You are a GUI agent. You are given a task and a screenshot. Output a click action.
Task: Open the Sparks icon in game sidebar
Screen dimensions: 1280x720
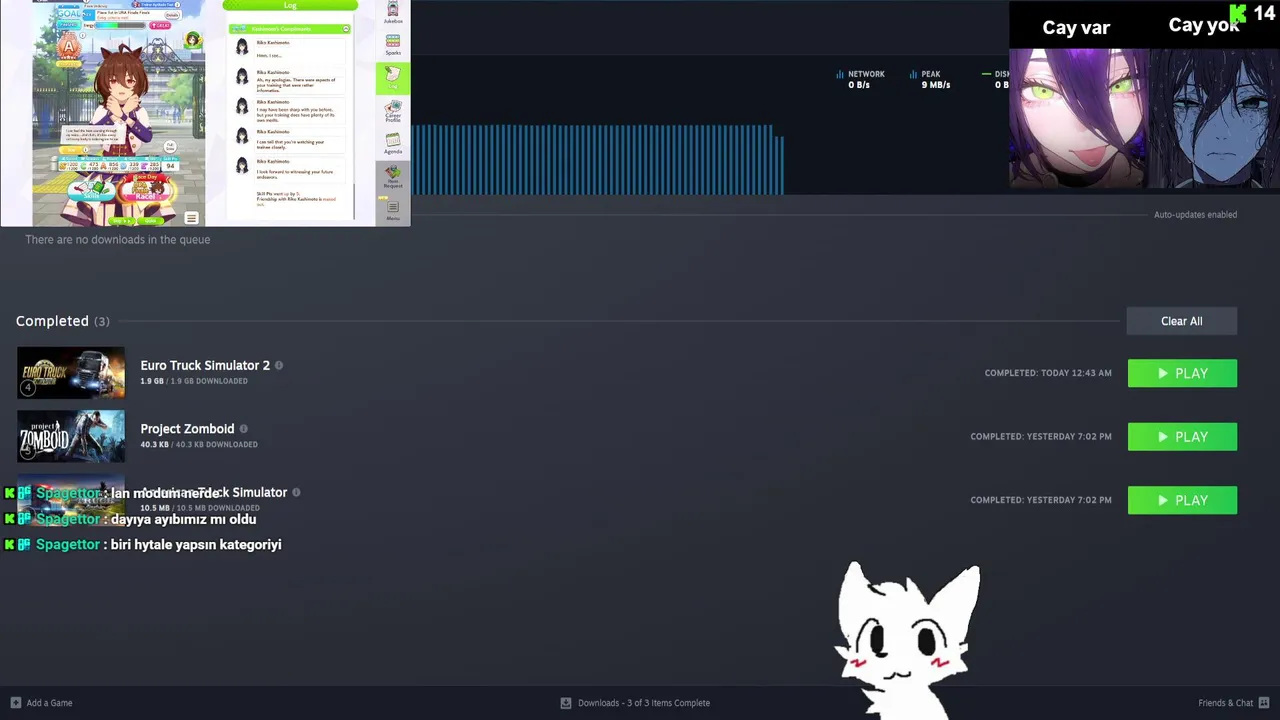[x=393, y=43]
